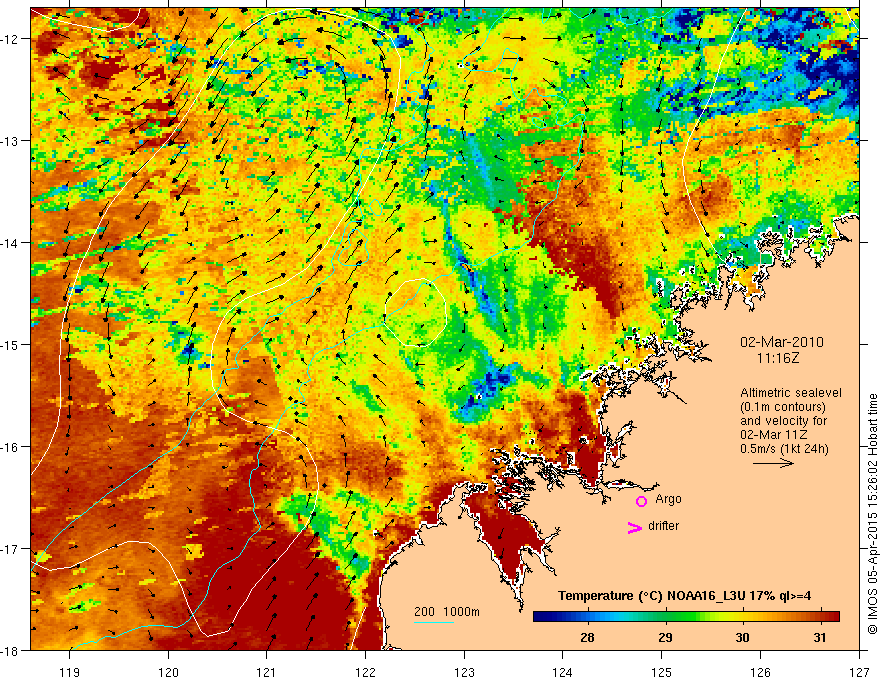The width and height of the screenshot is (880, 680).
Task: Click the magenta drifter arrowhead legend symbol
Action: (x=635, y=527)
